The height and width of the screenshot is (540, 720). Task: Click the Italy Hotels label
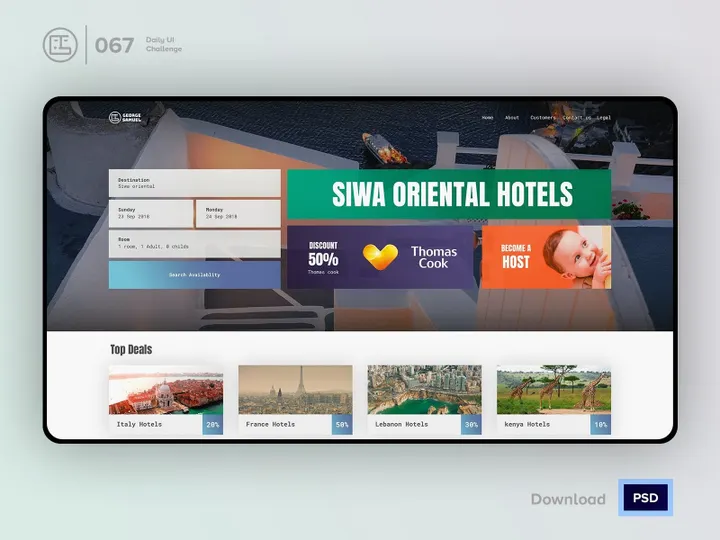point(139,424)
